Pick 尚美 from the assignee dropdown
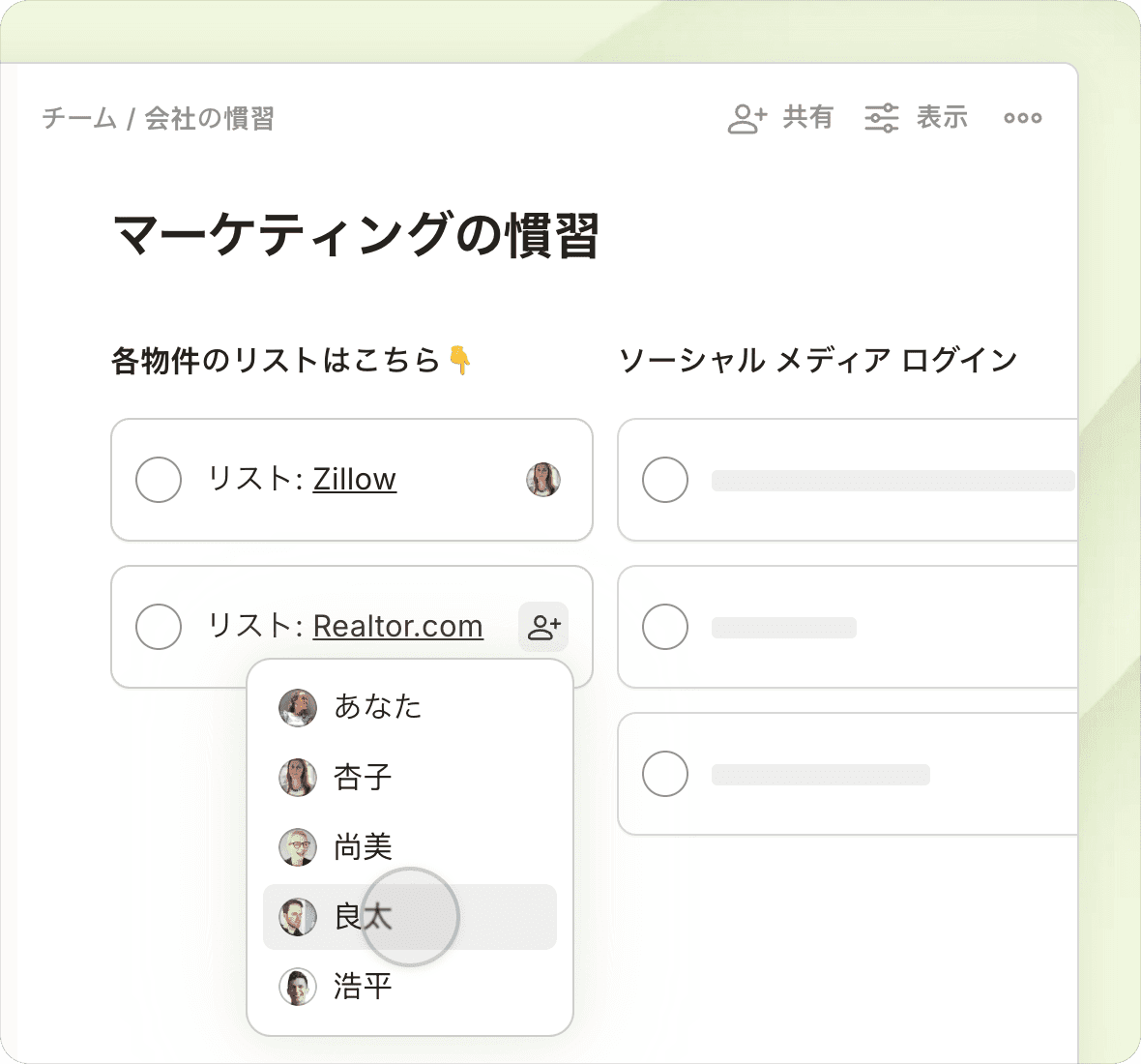This screenshot has height=1064, width=1141. [x=363, y=847]
